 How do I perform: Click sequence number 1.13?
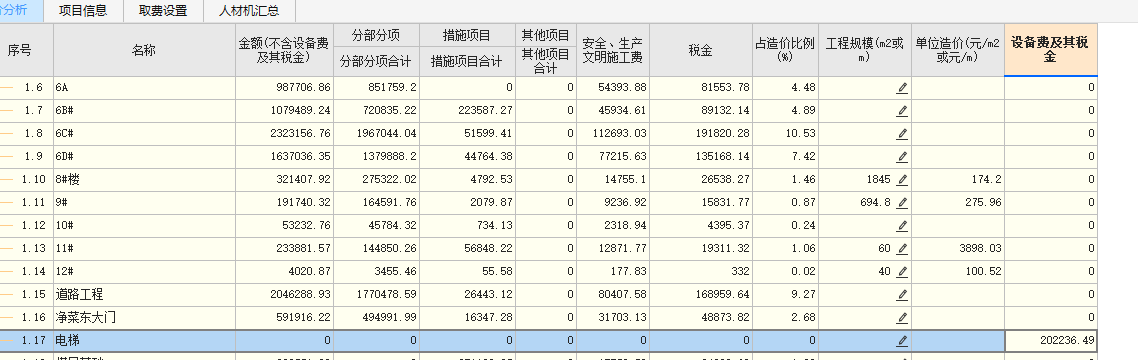pyautogui.click(x=33, y=249)
